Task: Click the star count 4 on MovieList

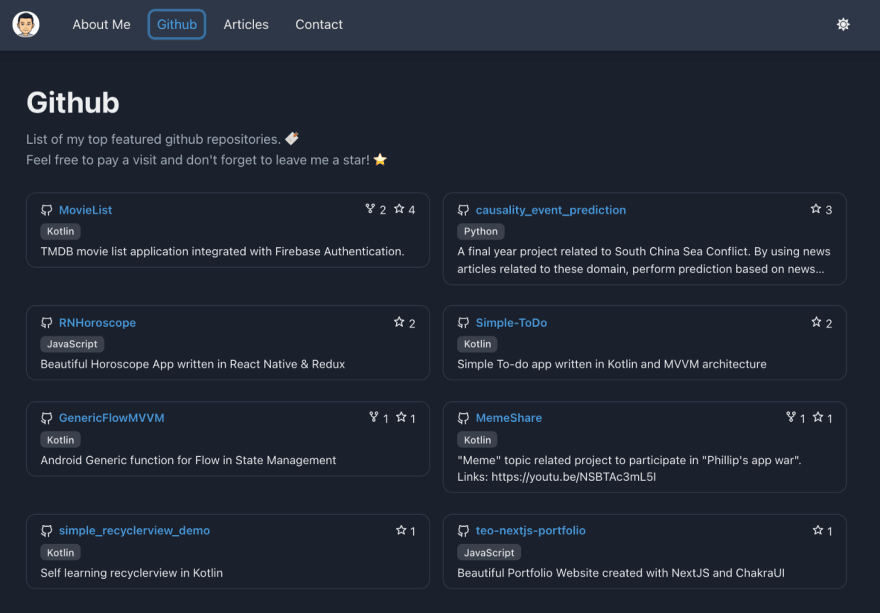Action: point(411,210)
